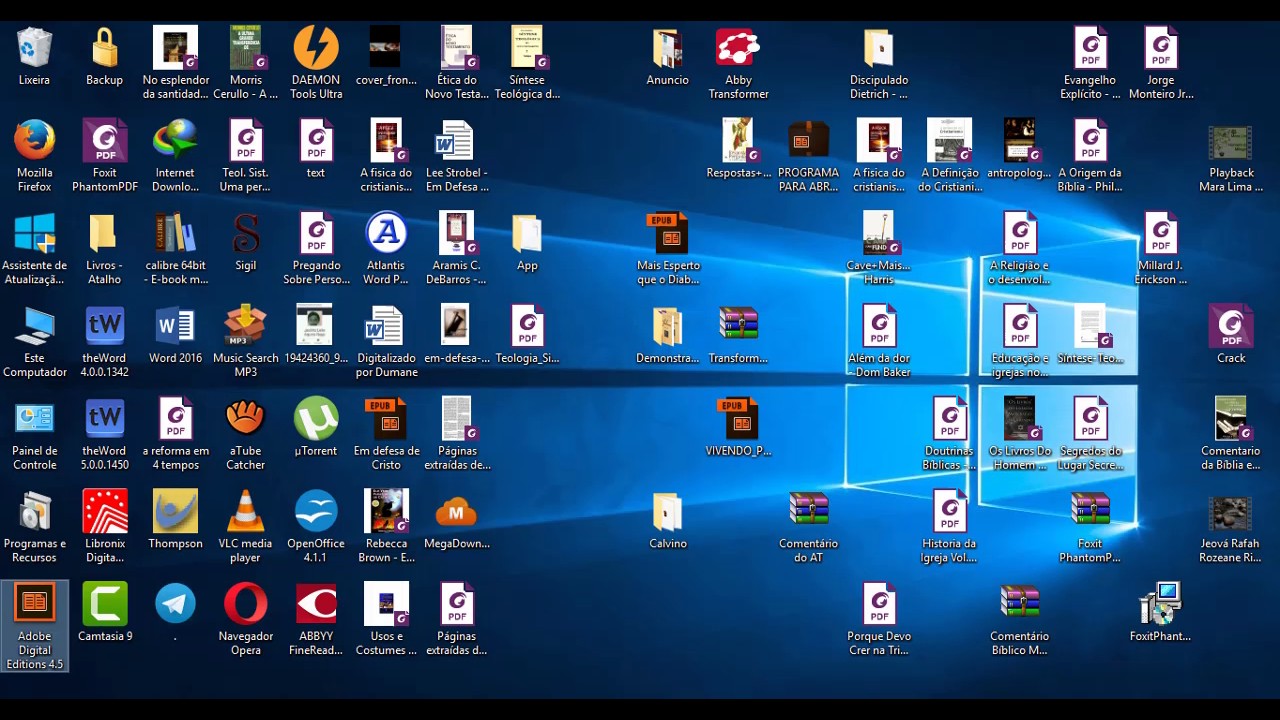This screenshot has height=720, width=1280.
Task: Select the Thompson shortcut icon
Action: tap(175, 512)
